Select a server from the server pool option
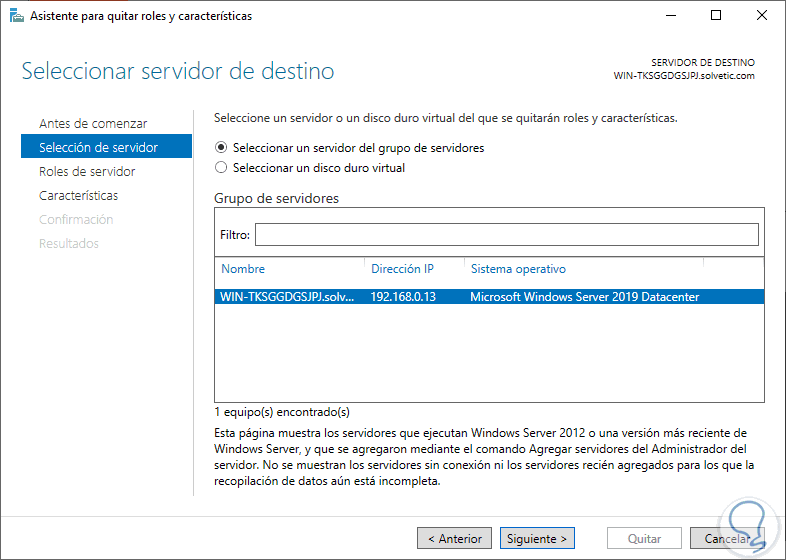Image resolution: width=786 pixels, height=560 pixels. (349, 148)
